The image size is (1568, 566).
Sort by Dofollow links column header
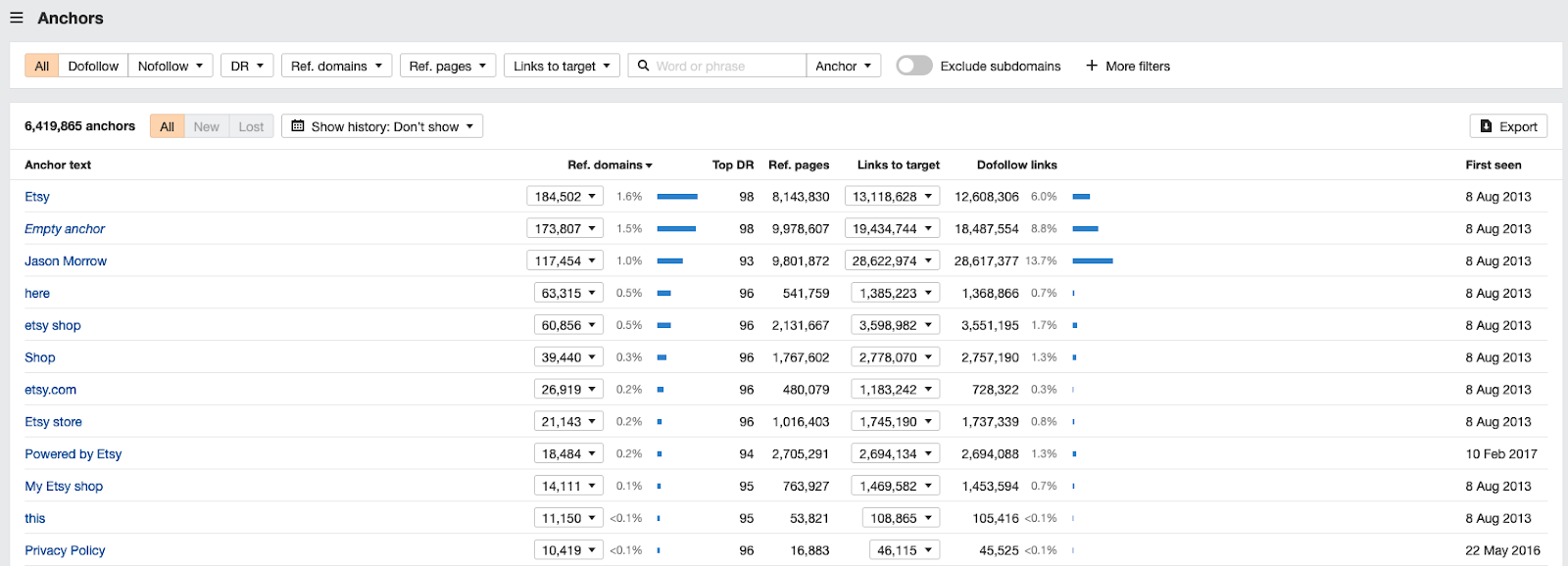click(x=1017, y=165)
